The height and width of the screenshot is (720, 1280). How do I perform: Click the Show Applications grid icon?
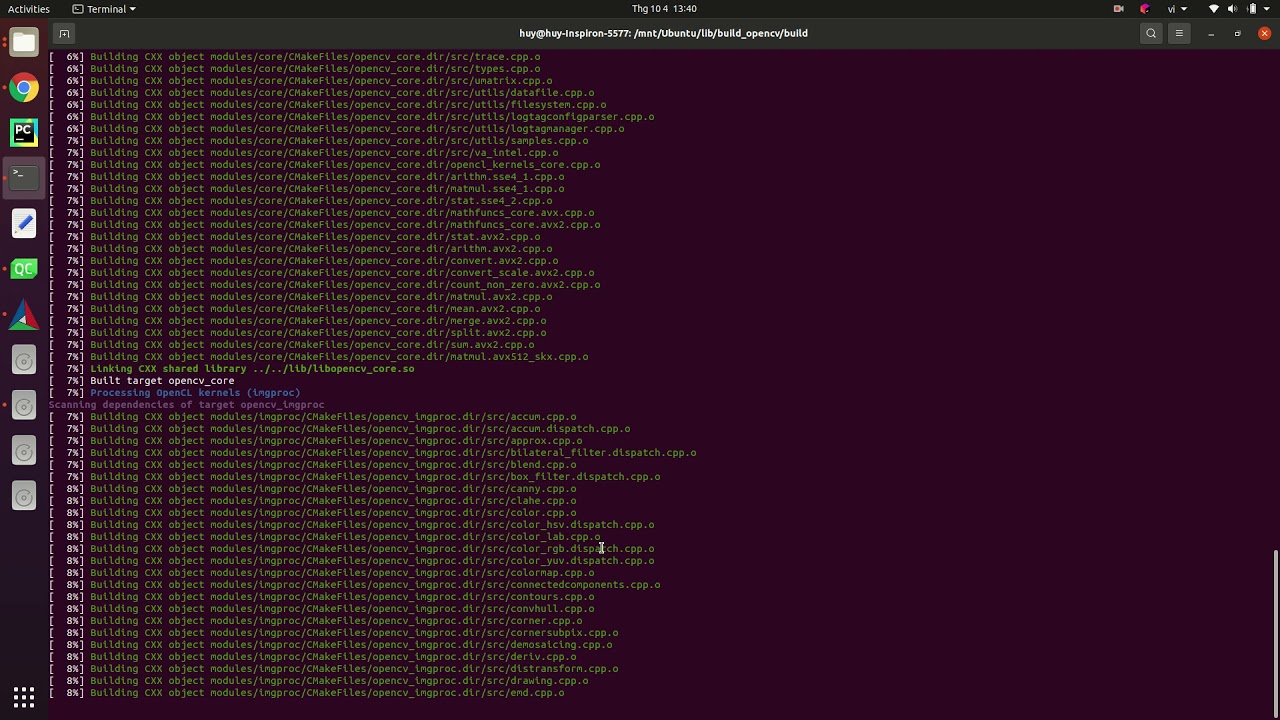(24, 696)
